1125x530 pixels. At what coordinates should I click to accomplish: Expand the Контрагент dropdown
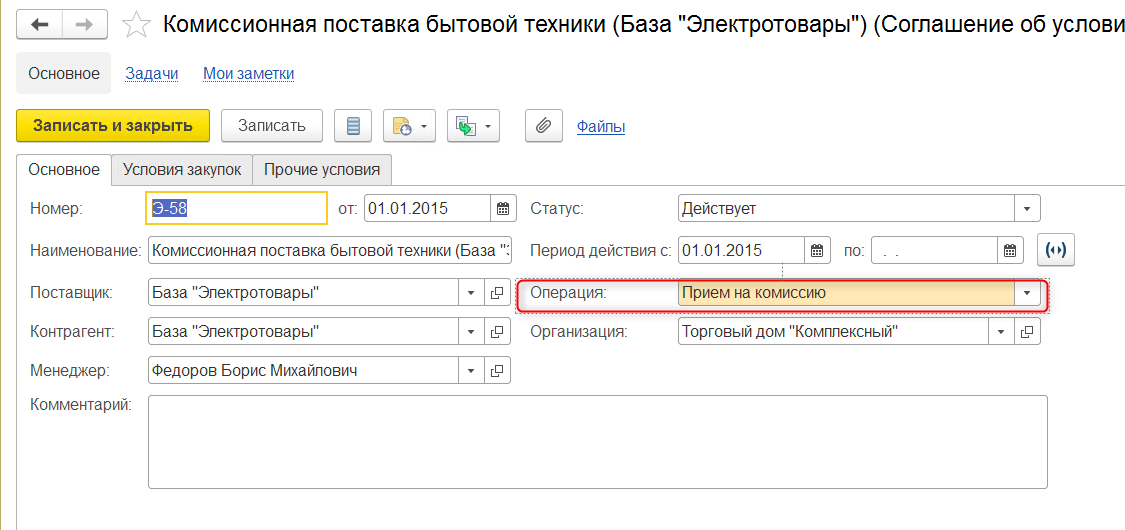point(471,332)
